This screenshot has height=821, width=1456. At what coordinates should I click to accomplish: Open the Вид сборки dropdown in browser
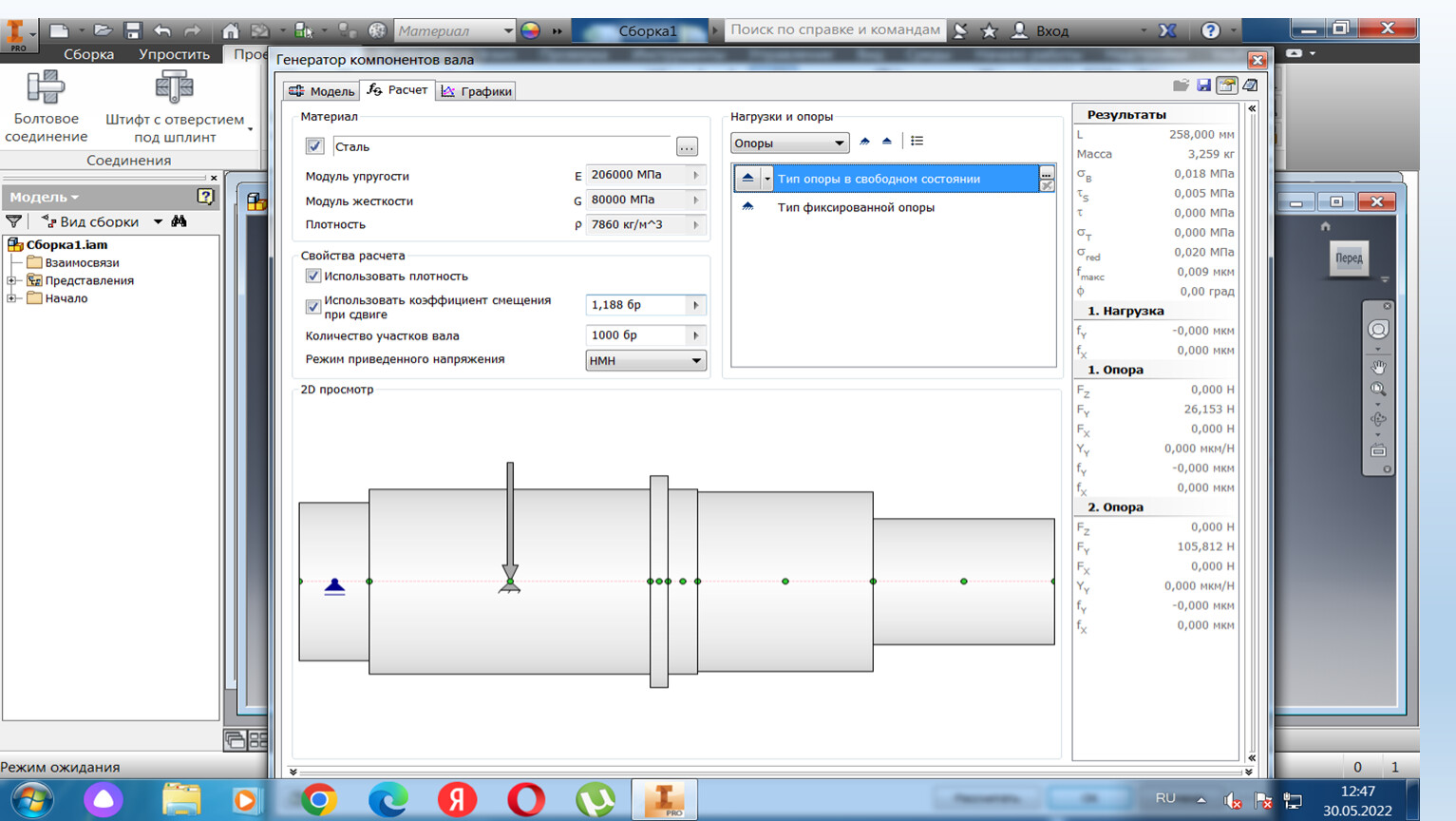pyautogui.click(x=158, y=221)
